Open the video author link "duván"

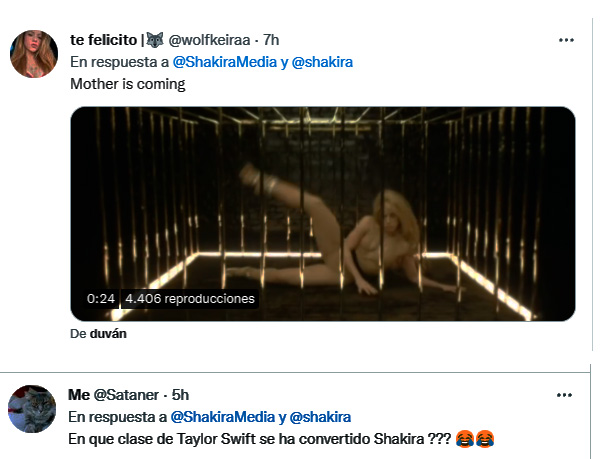105,334
